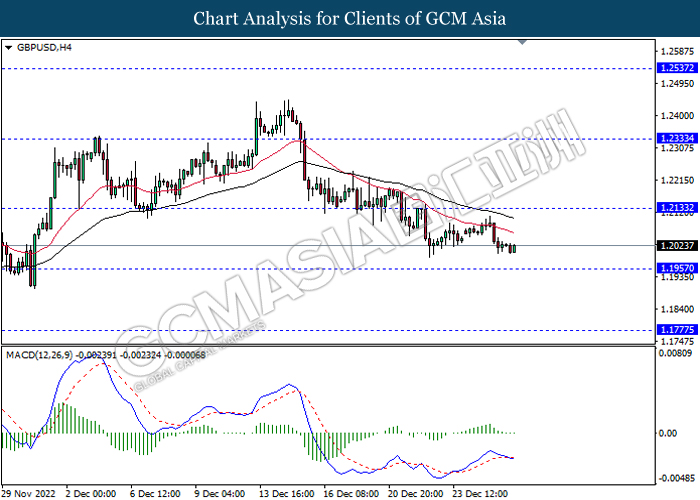The image size is (700, 500).
Task: Select the 1.17775 price level label
Action: [677, 330]
